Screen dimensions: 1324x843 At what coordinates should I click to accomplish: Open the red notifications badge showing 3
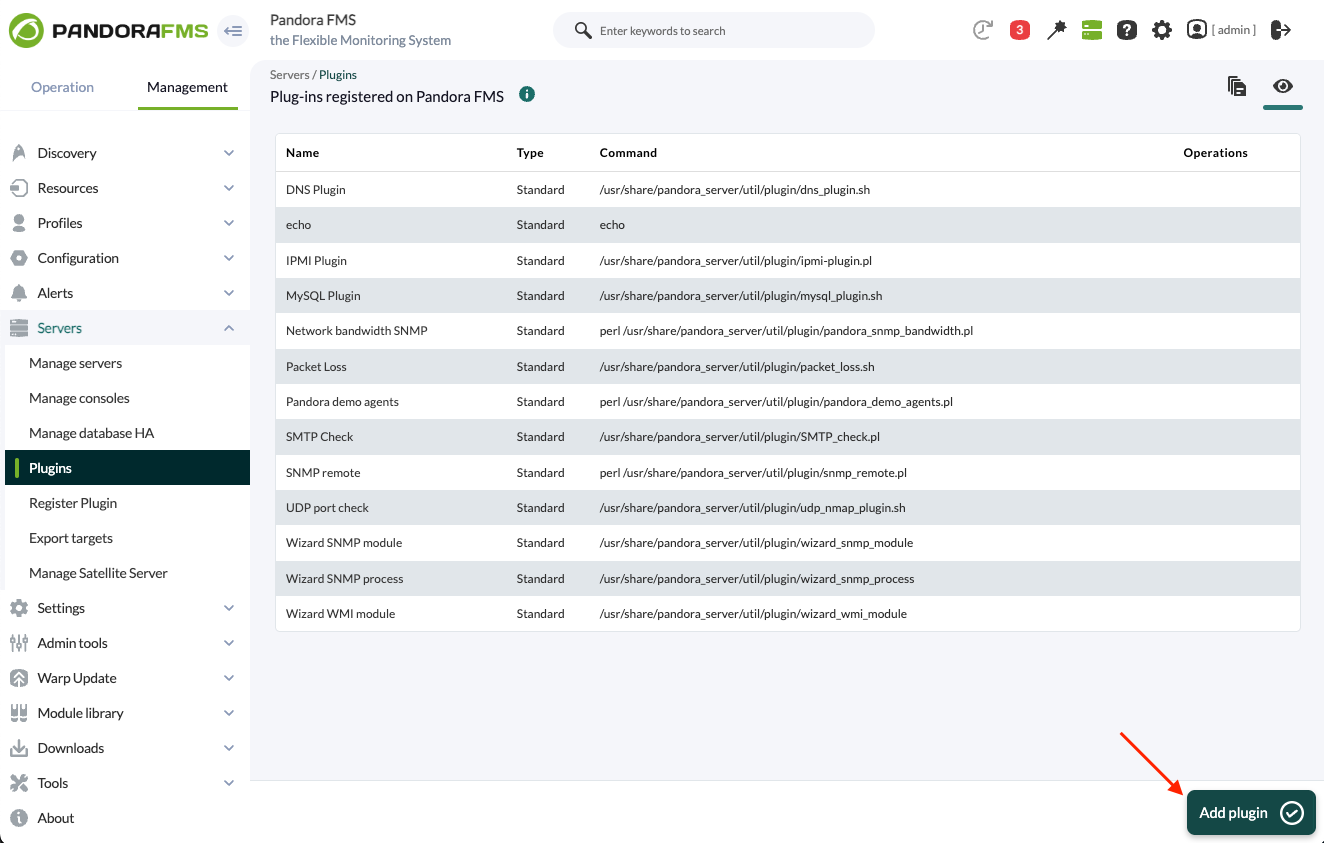tap(1019, 30)
